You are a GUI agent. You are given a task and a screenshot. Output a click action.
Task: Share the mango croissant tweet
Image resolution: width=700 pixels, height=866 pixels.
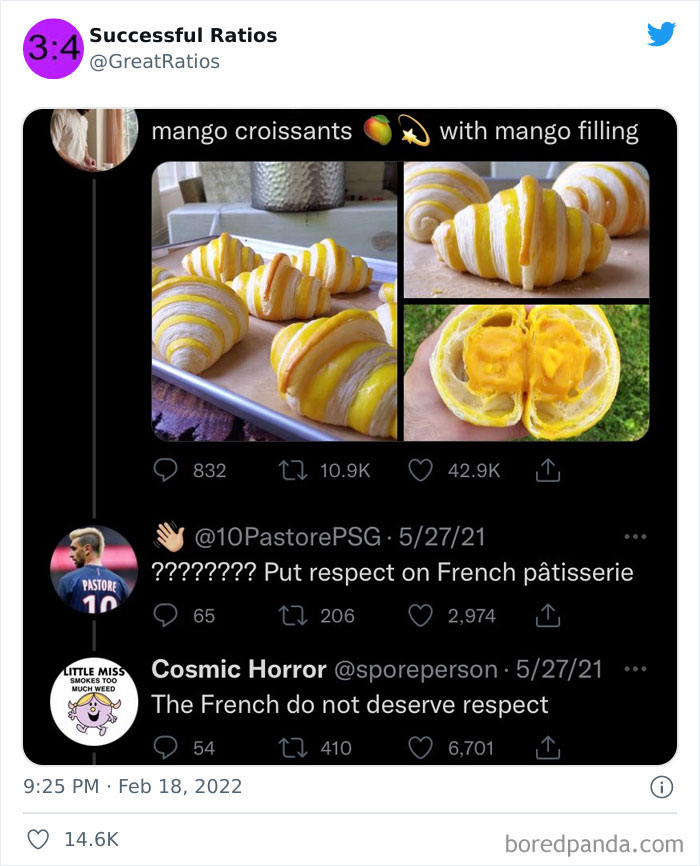pos(548,468)
